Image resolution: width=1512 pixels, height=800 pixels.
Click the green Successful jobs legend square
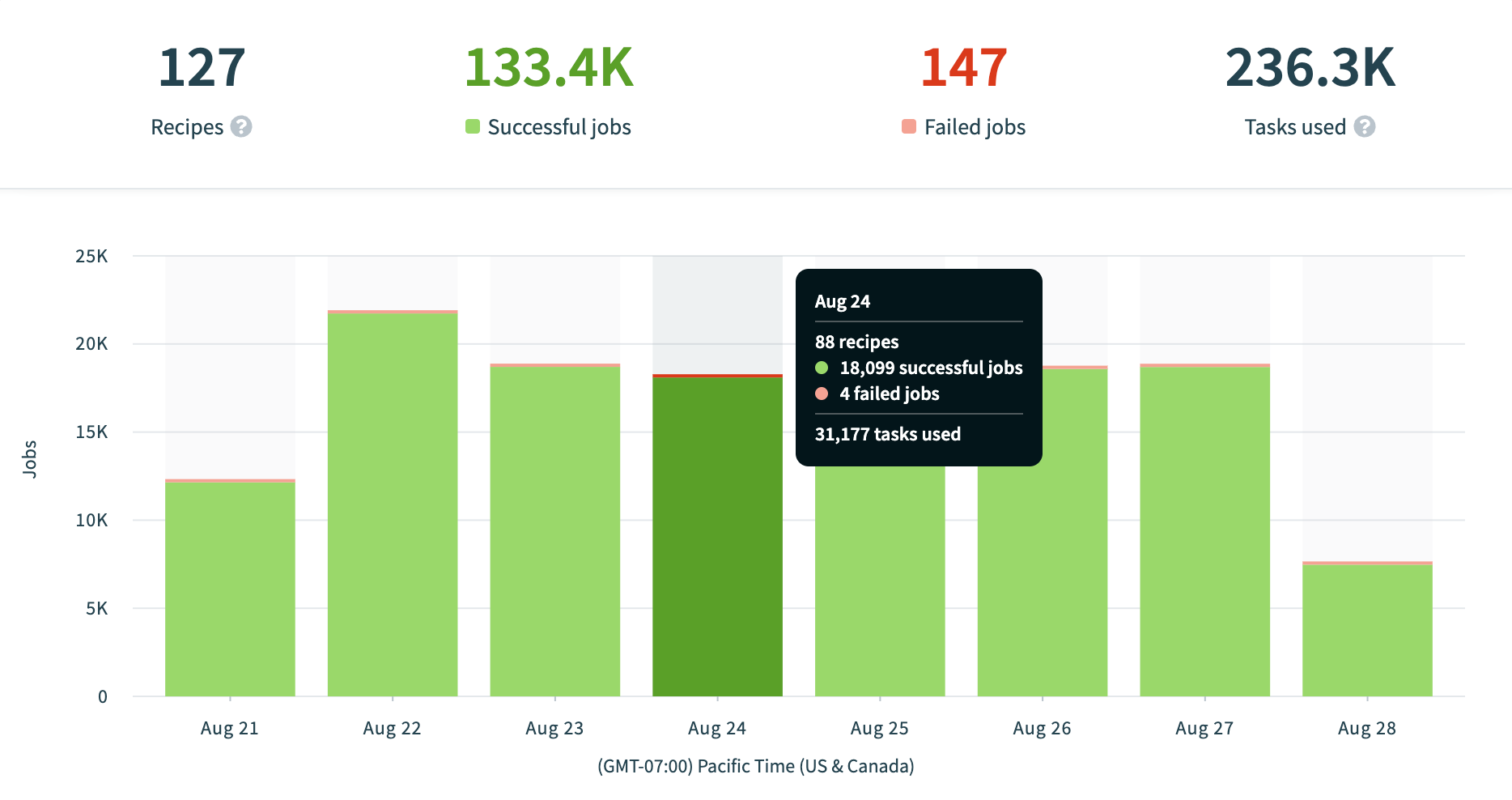click(x=474, y=126)
